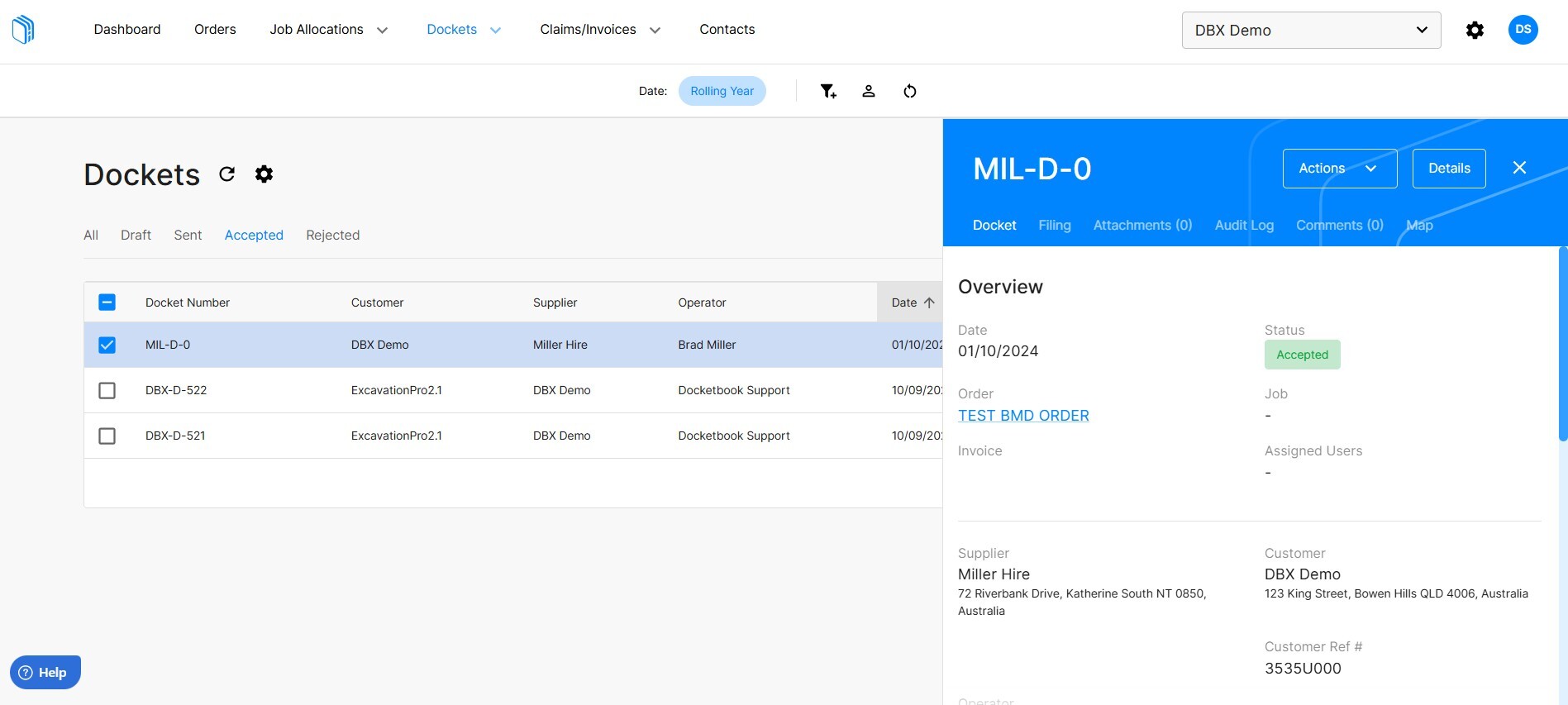This screenshot has width=1568, height=705.
Task: Switch to the Rejected tab
Action: coord(332,236)
